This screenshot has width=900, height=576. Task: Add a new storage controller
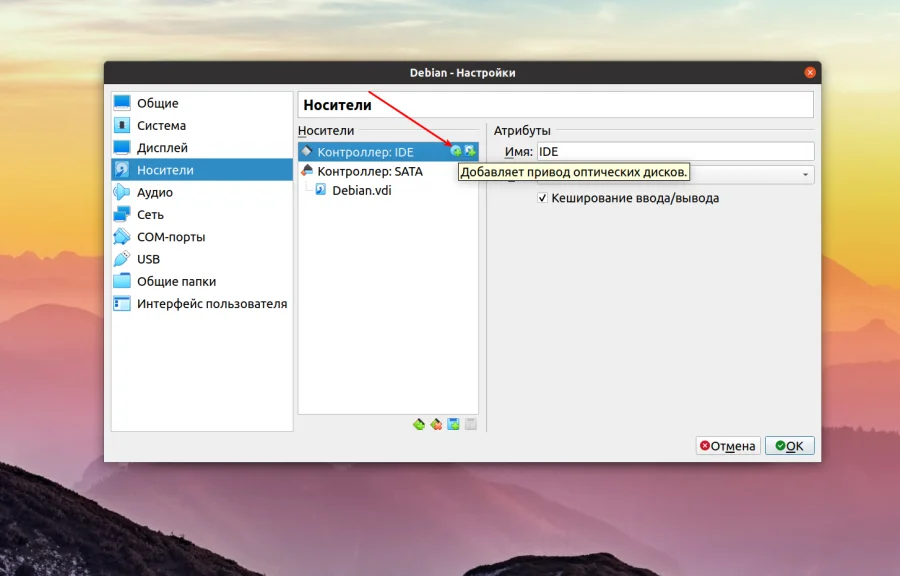(x=419, y=423)
